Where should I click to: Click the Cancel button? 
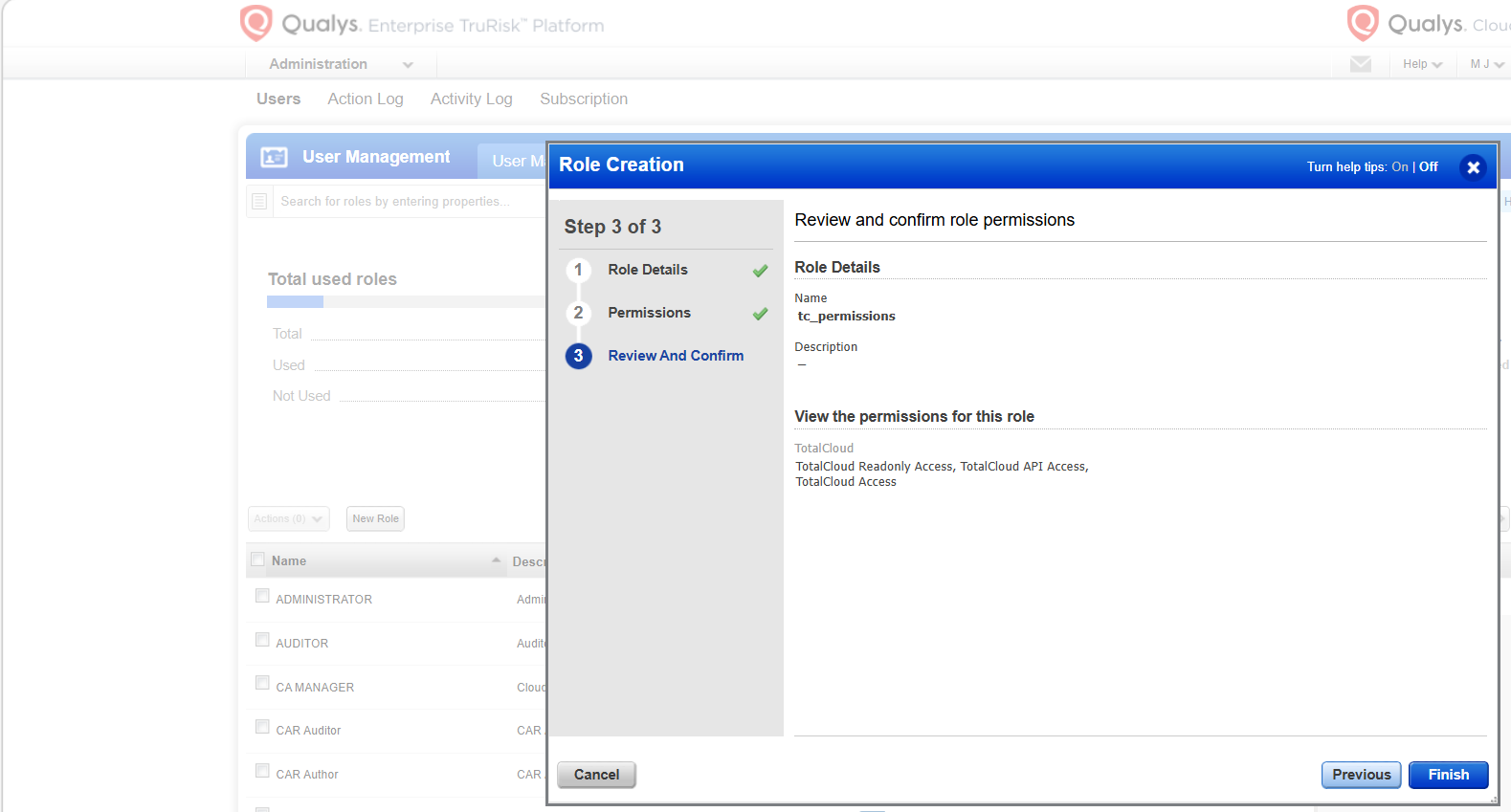(597, 775)
